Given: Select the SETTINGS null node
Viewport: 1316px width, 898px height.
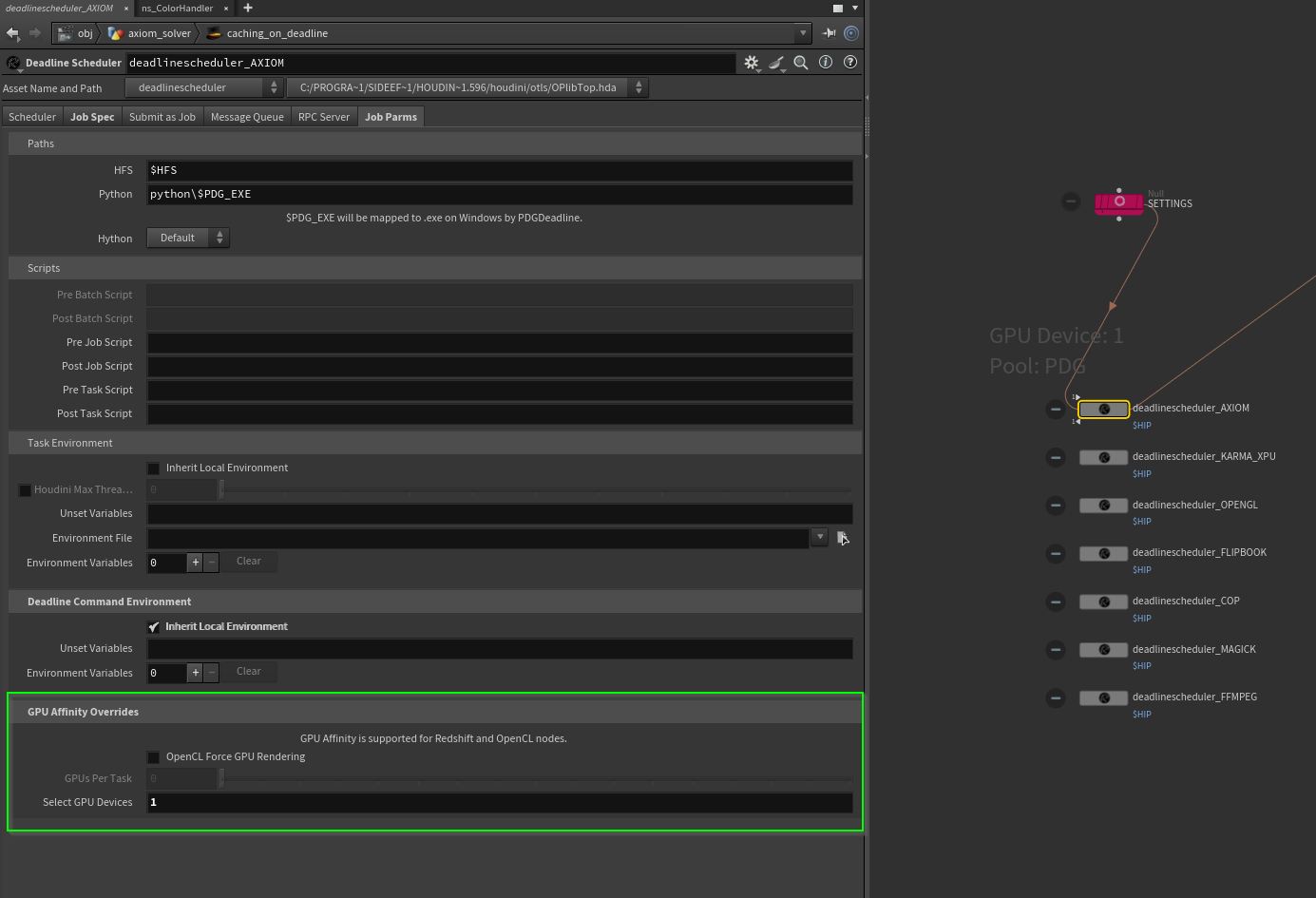Looking at the screenshot, I should [1119, 202].
